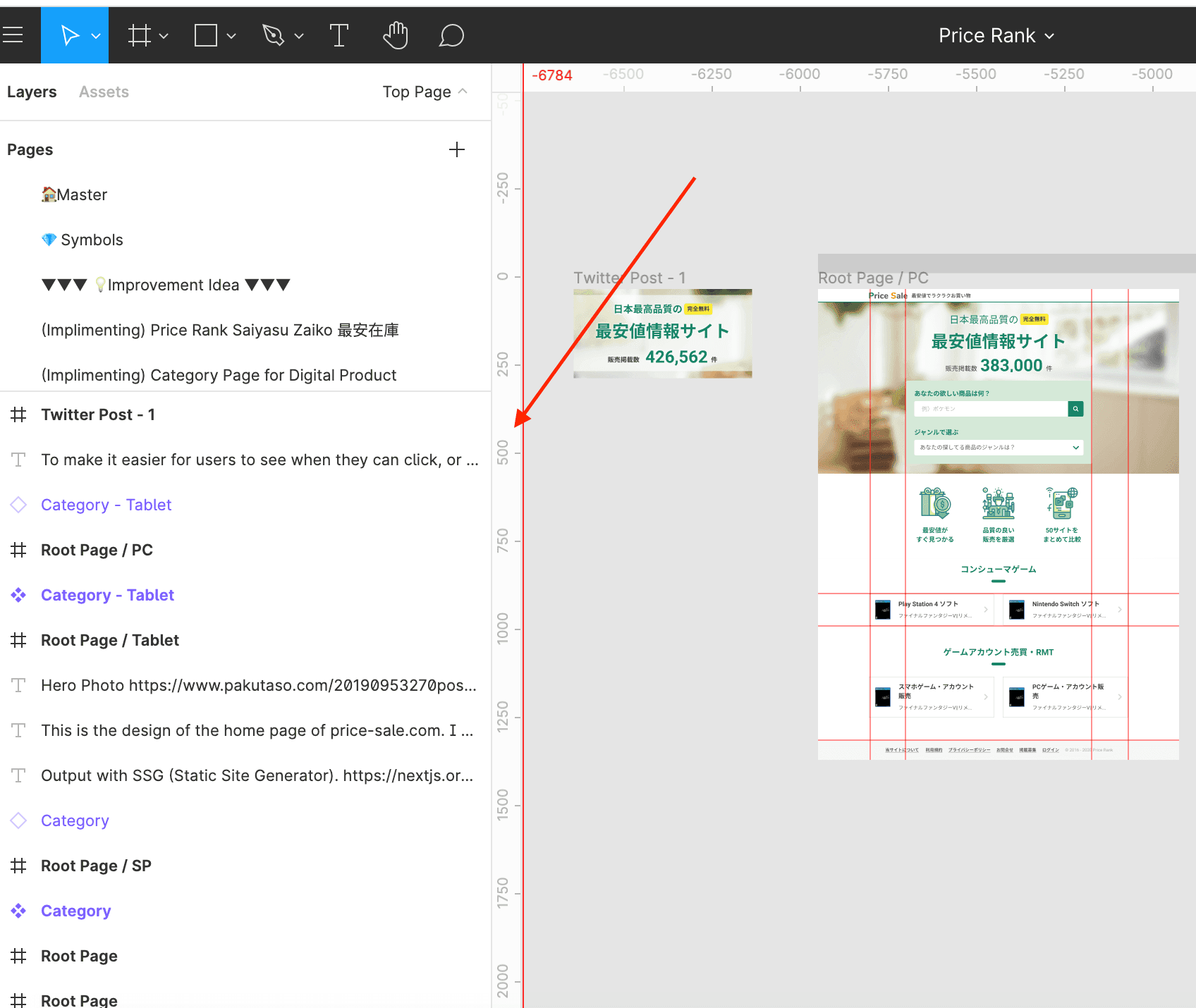Add a new page with plus icon
Viewport: 1196px width, 1008px height.
click(457, 149)
